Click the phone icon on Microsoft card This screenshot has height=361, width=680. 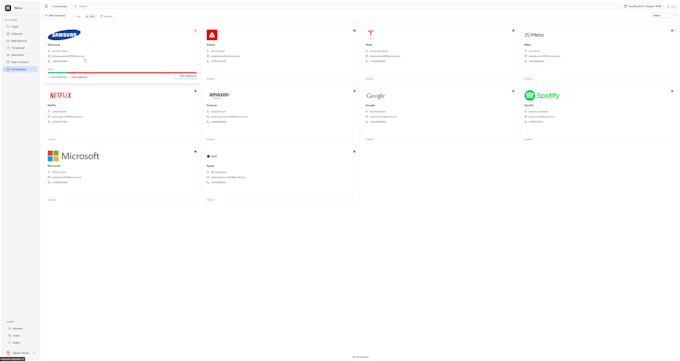coord(49,183)
